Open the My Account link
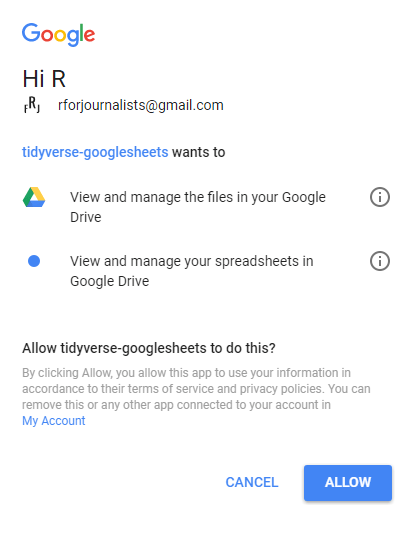This screenshot has width=419, height=535. click(x=54, y=421)
